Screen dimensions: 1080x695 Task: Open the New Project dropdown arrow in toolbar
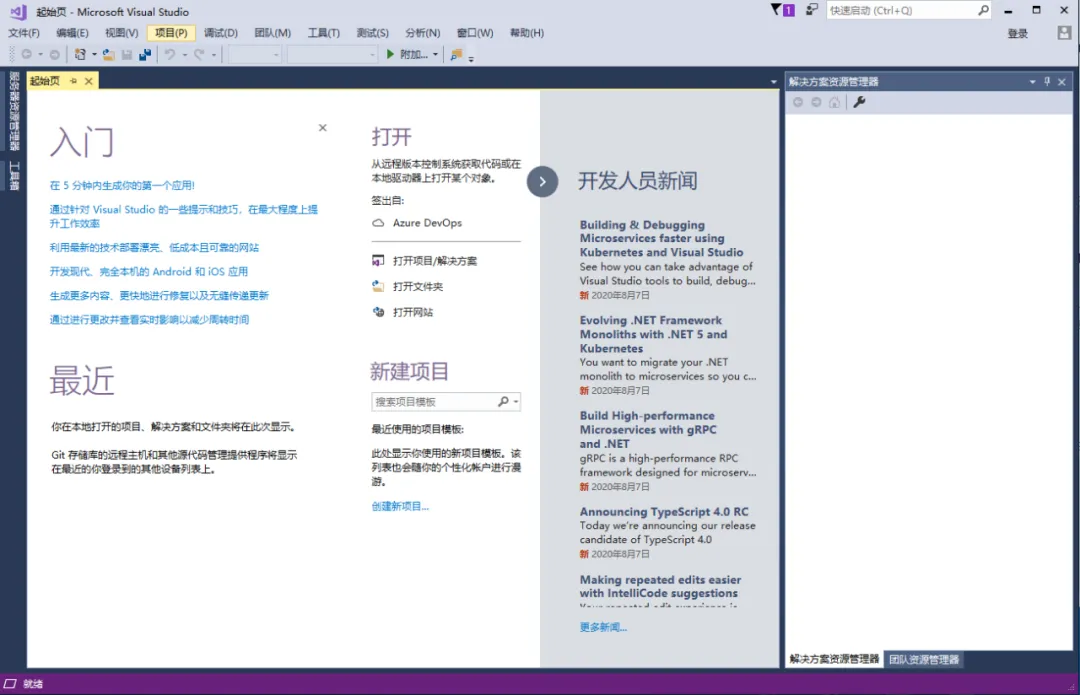(94, 54)
